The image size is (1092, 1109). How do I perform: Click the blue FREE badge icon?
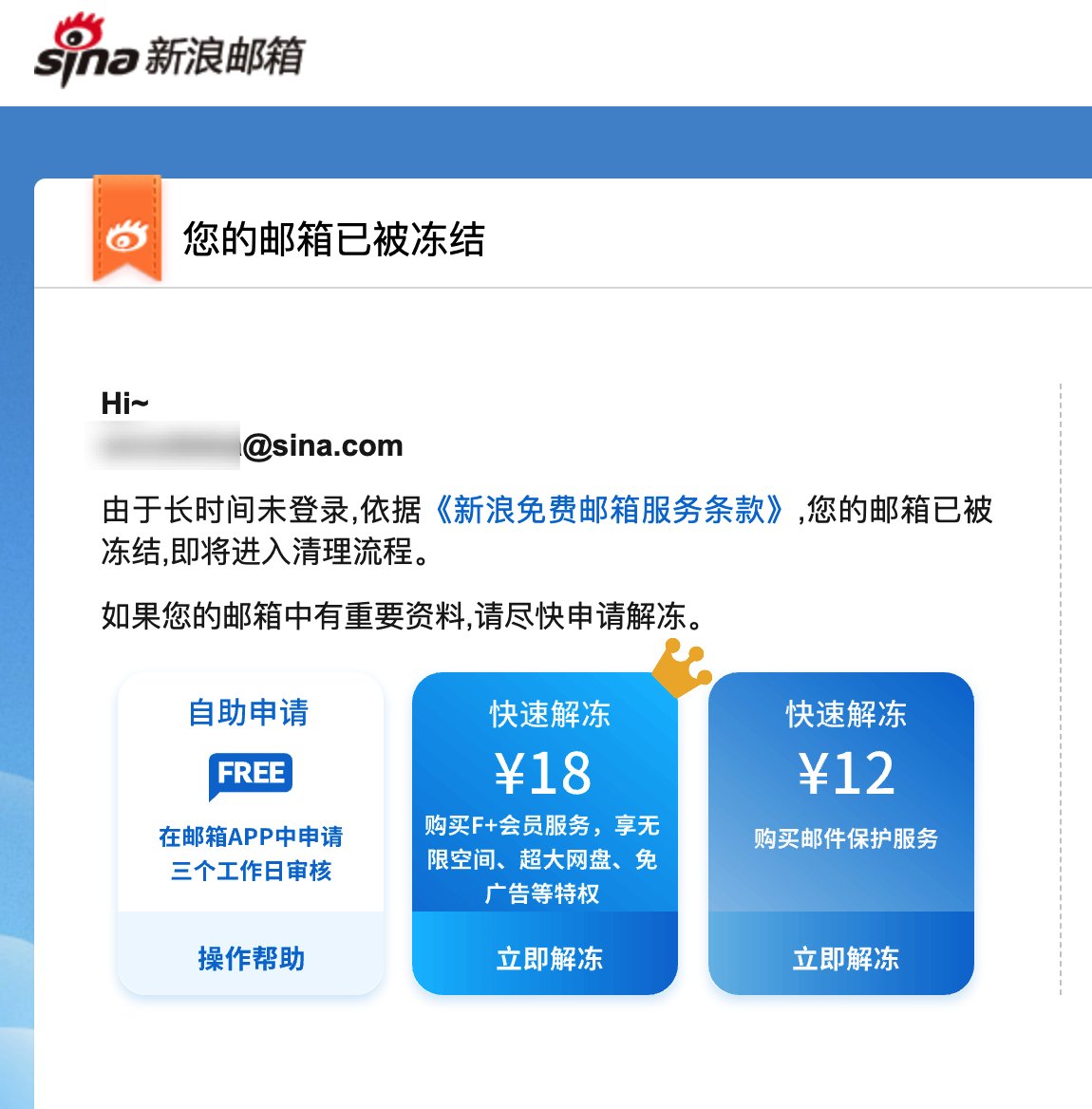[x=251, y=774]
